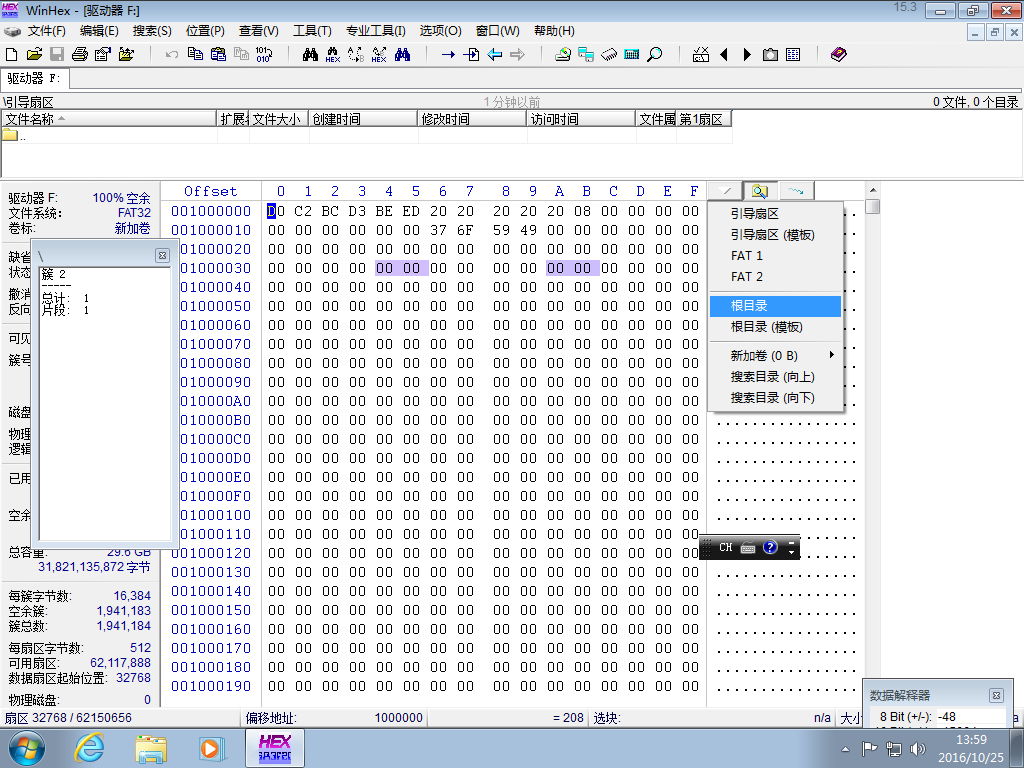Click the black Previous triangle icon

pyautogui.click(x=724, y=55)
